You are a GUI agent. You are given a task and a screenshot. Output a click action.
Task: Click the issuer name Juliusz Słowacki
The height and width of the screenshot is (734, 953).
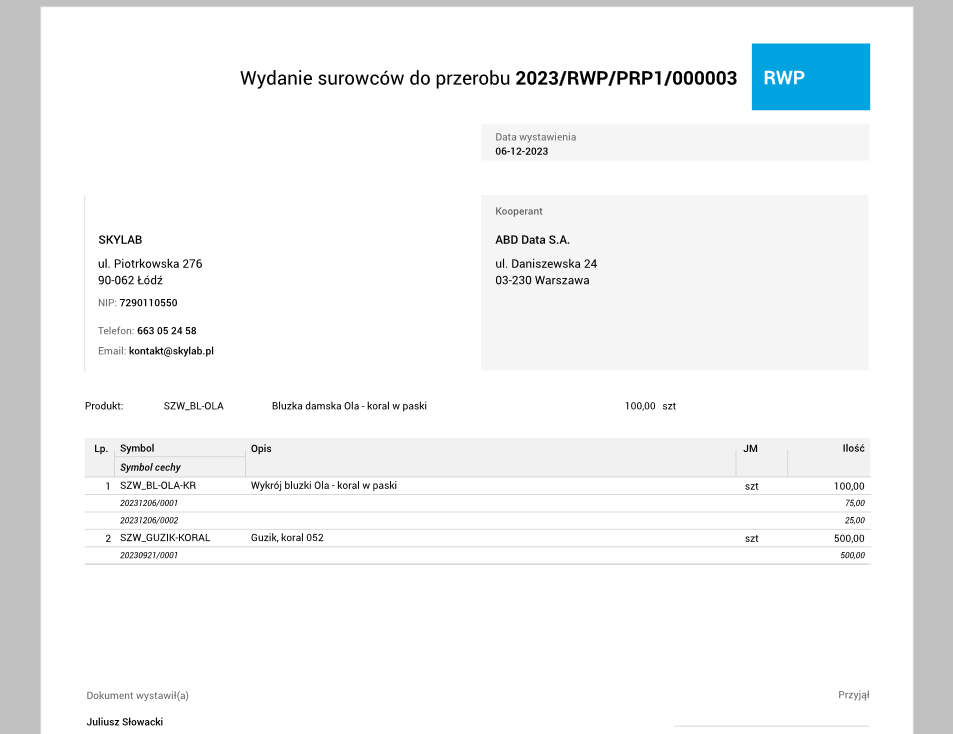tap(123, 721)
